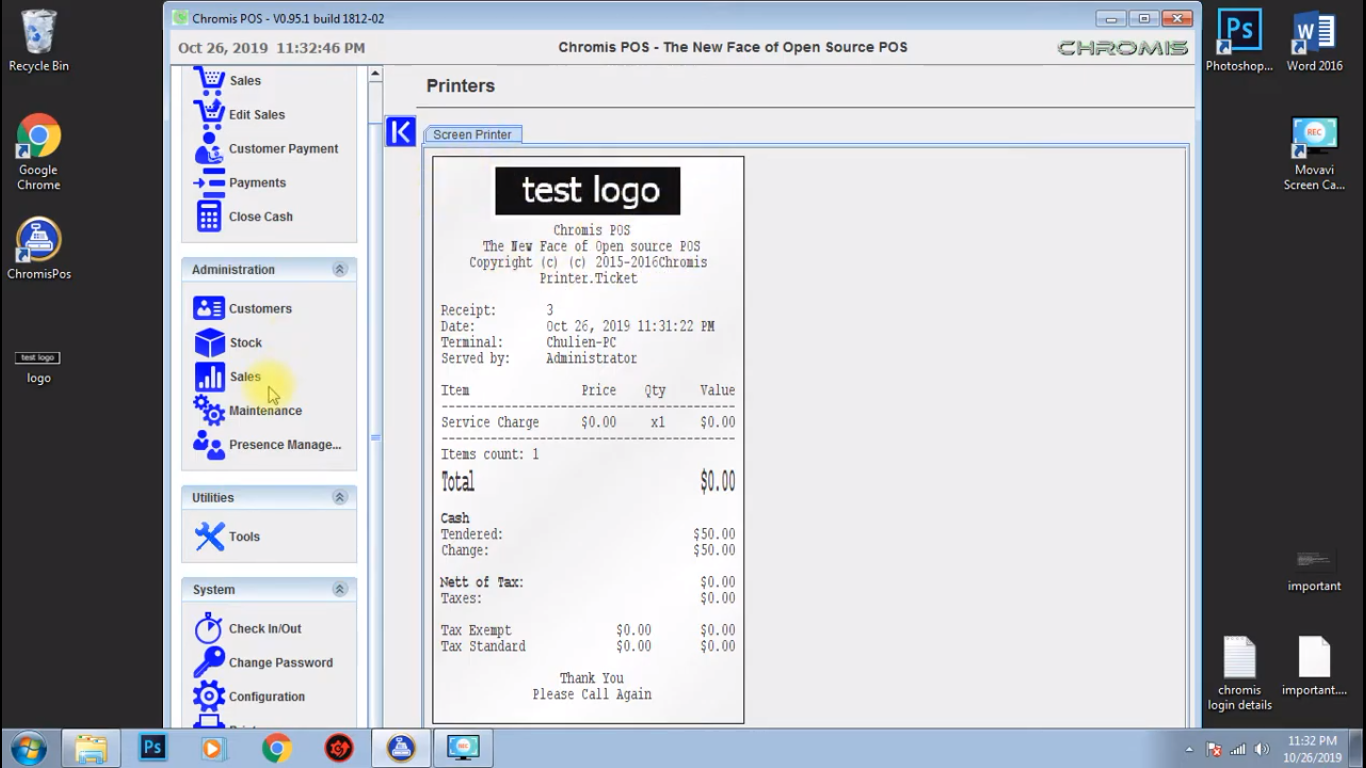The height and width of the screenshot is (768, 1366).
Task: Collapse the Administration section
Action: tap(341, 269)
